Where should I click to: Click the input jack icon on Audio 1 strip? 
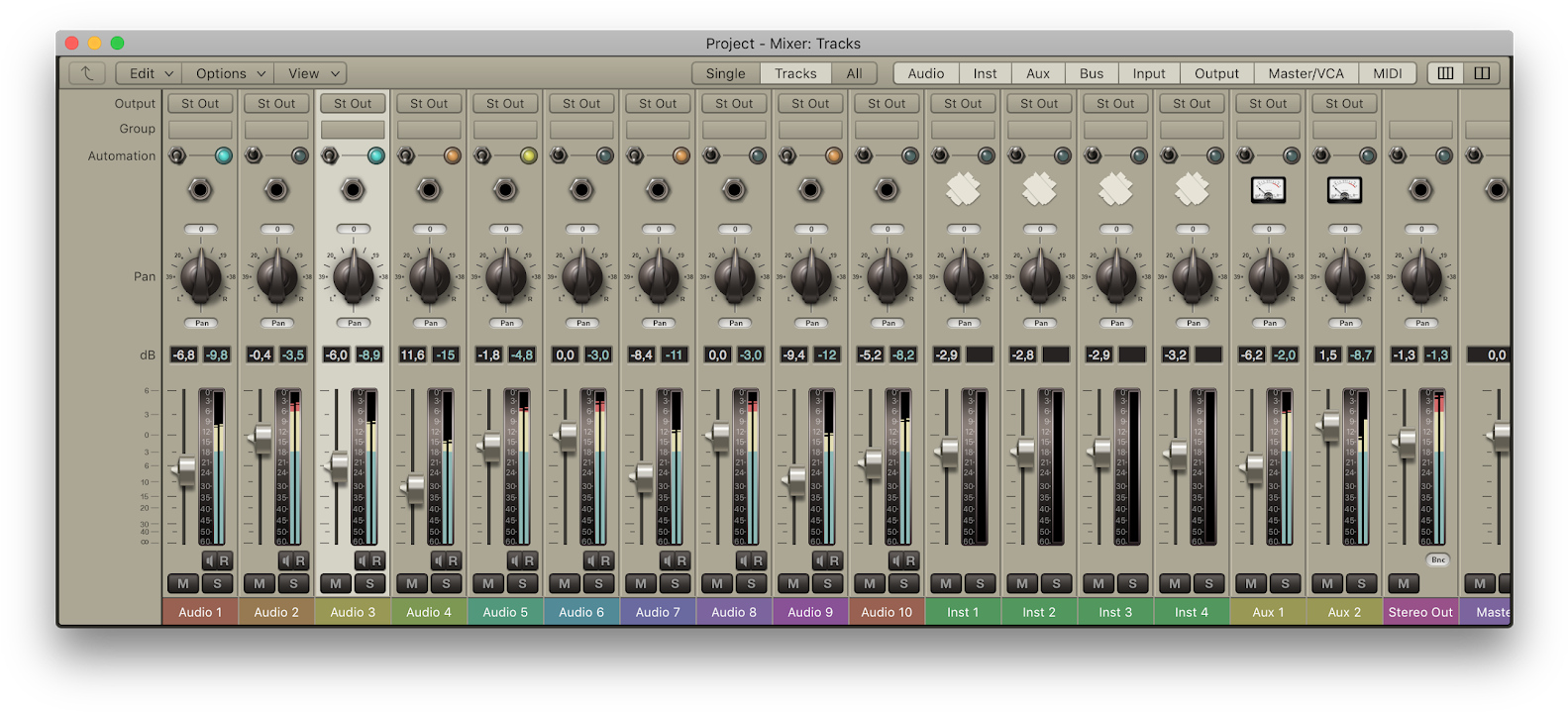(x=200, y=189)
